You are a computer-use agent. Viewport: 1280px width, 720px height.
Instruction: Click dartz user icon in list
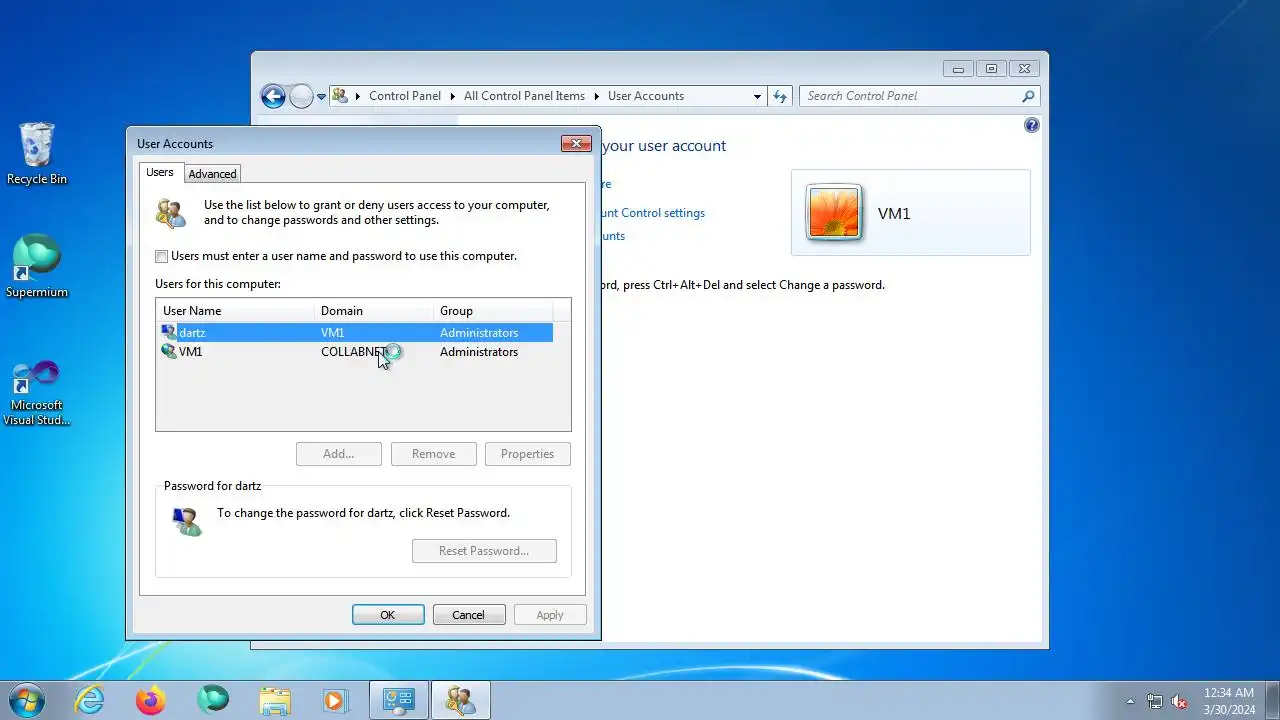169,333
